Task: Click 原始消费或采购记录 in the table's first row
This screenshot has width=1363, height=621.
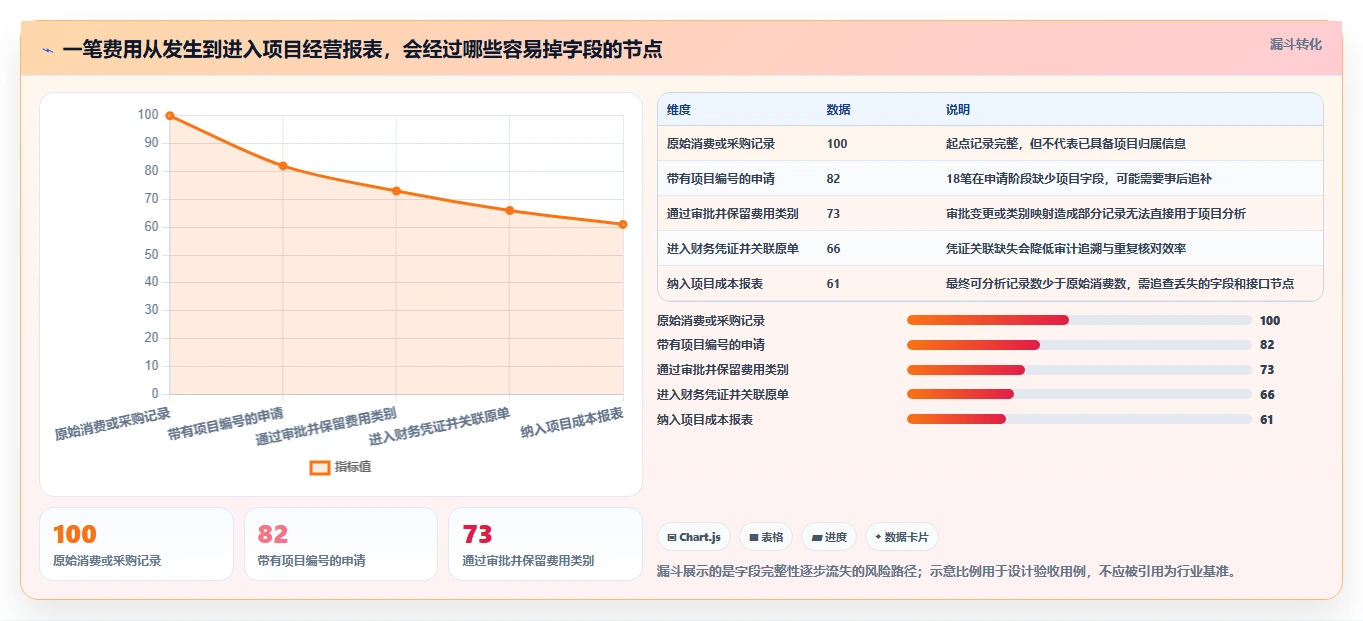Action: pos(721,144)
